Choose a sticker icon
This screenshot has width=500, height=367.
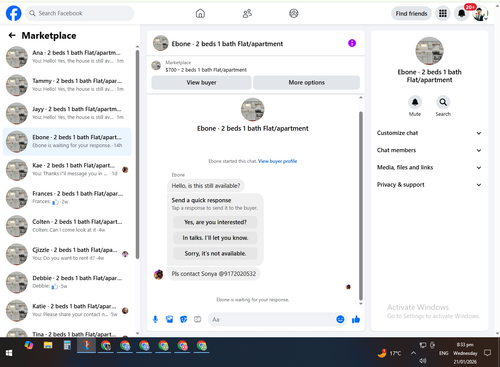(x=184, y=319)
